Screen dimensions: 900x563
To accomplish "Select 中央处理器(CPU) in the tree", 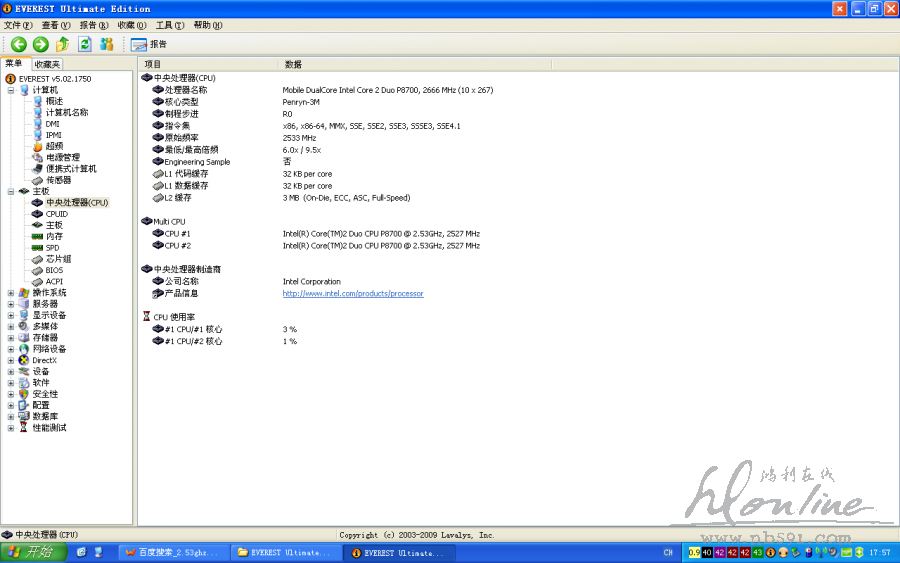I will [x=77, y=203].
